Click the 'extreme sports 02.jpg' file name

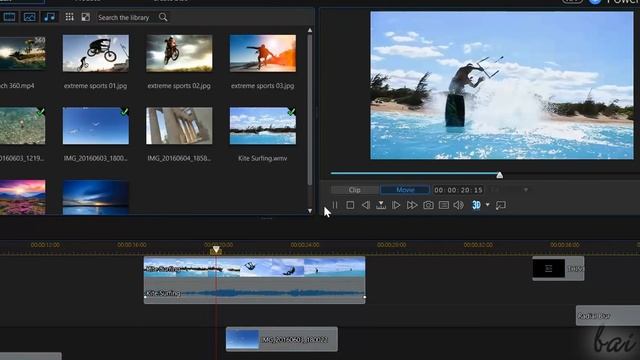[x=179, y=86]
